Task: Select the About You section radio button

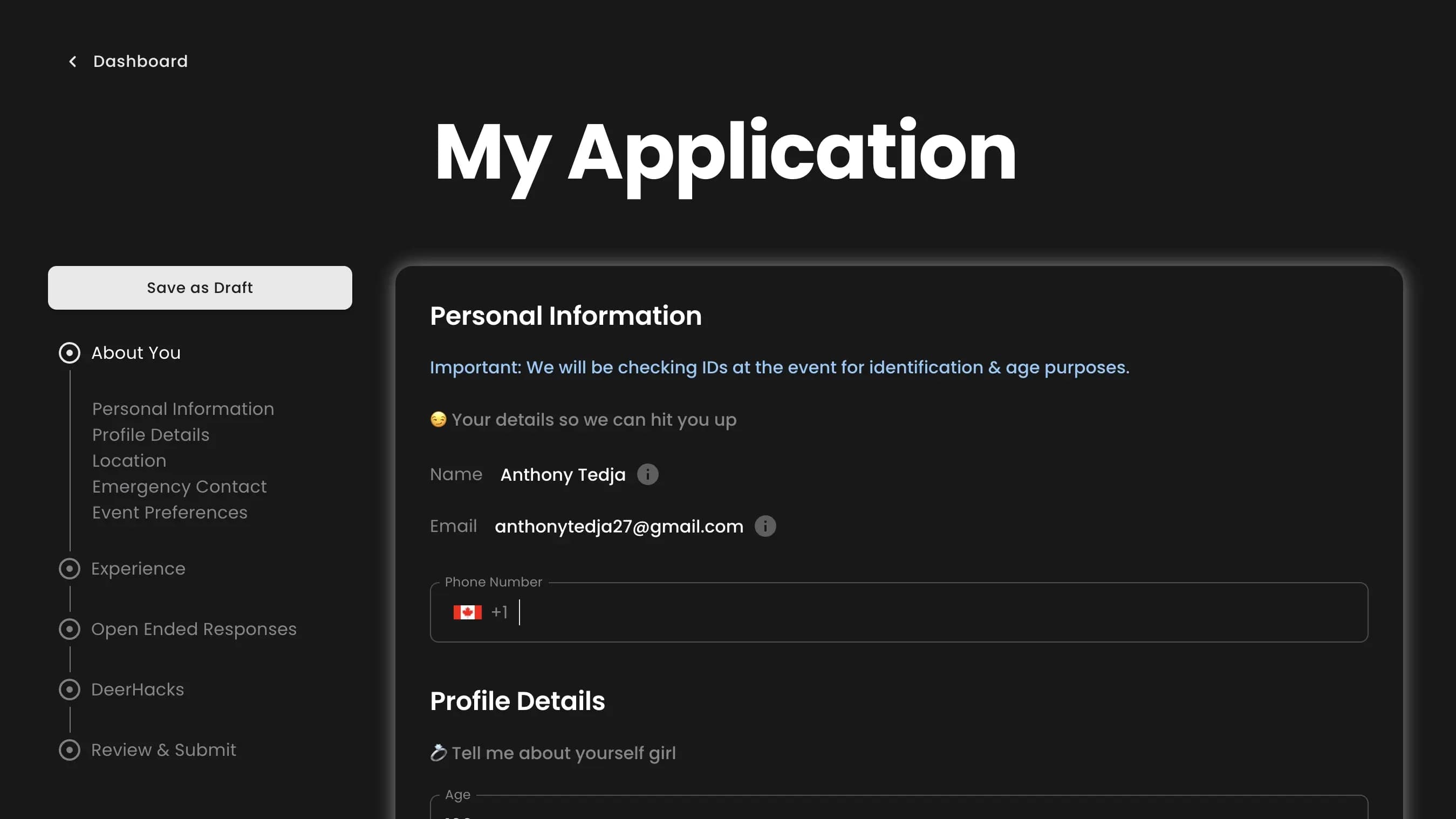Action: pyautogui.click(x=69, y=352)
